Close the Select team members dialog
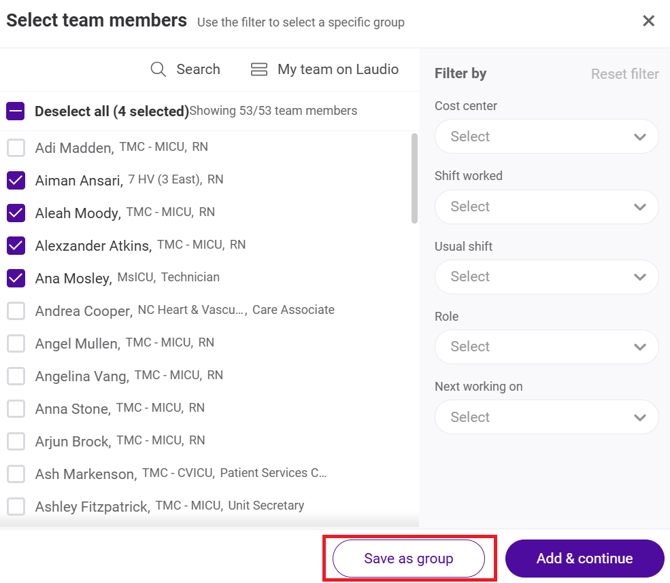Viewport: 670px width, 583px height. point(649,21)
